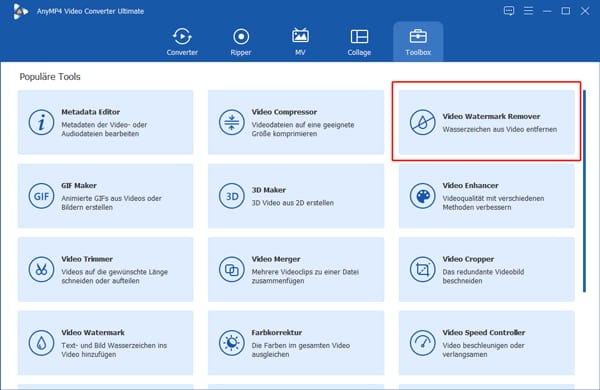Click the Video Compressor icon
The height and width of the screenshot is (390, 600).
[232, 122]
